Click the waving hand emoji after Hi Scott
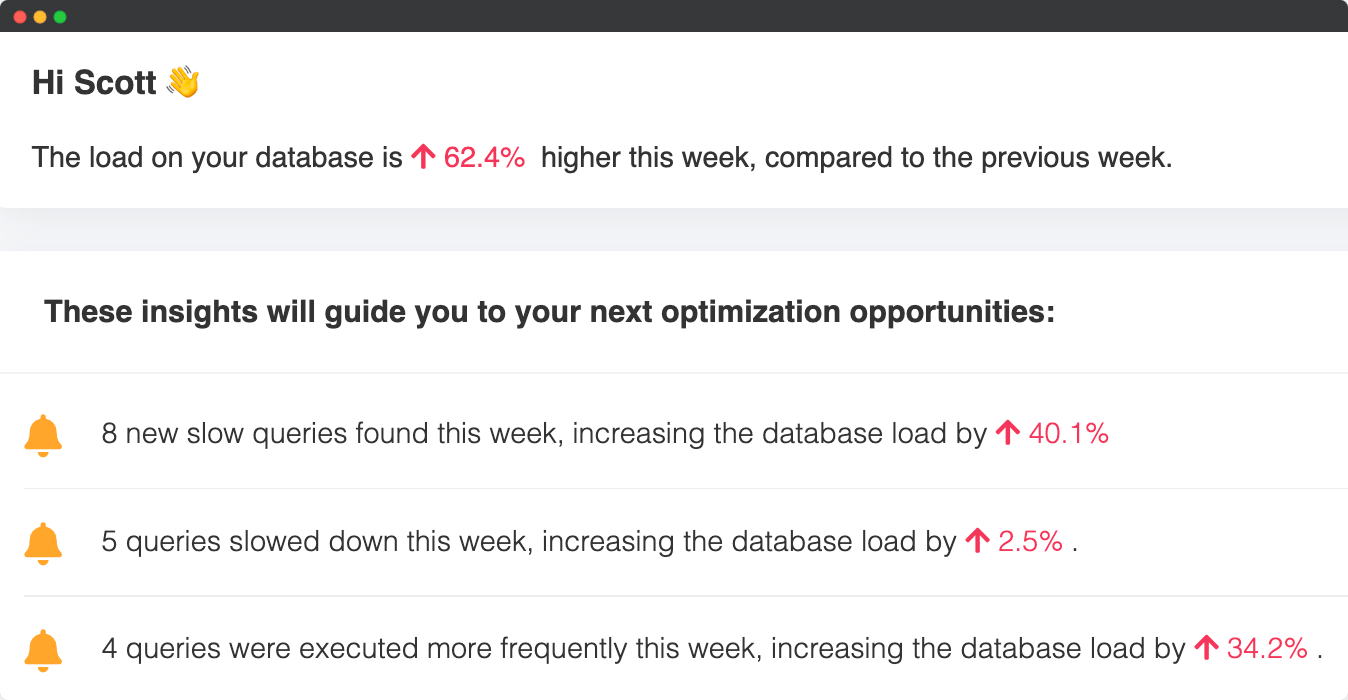 (x=183, y=82)
